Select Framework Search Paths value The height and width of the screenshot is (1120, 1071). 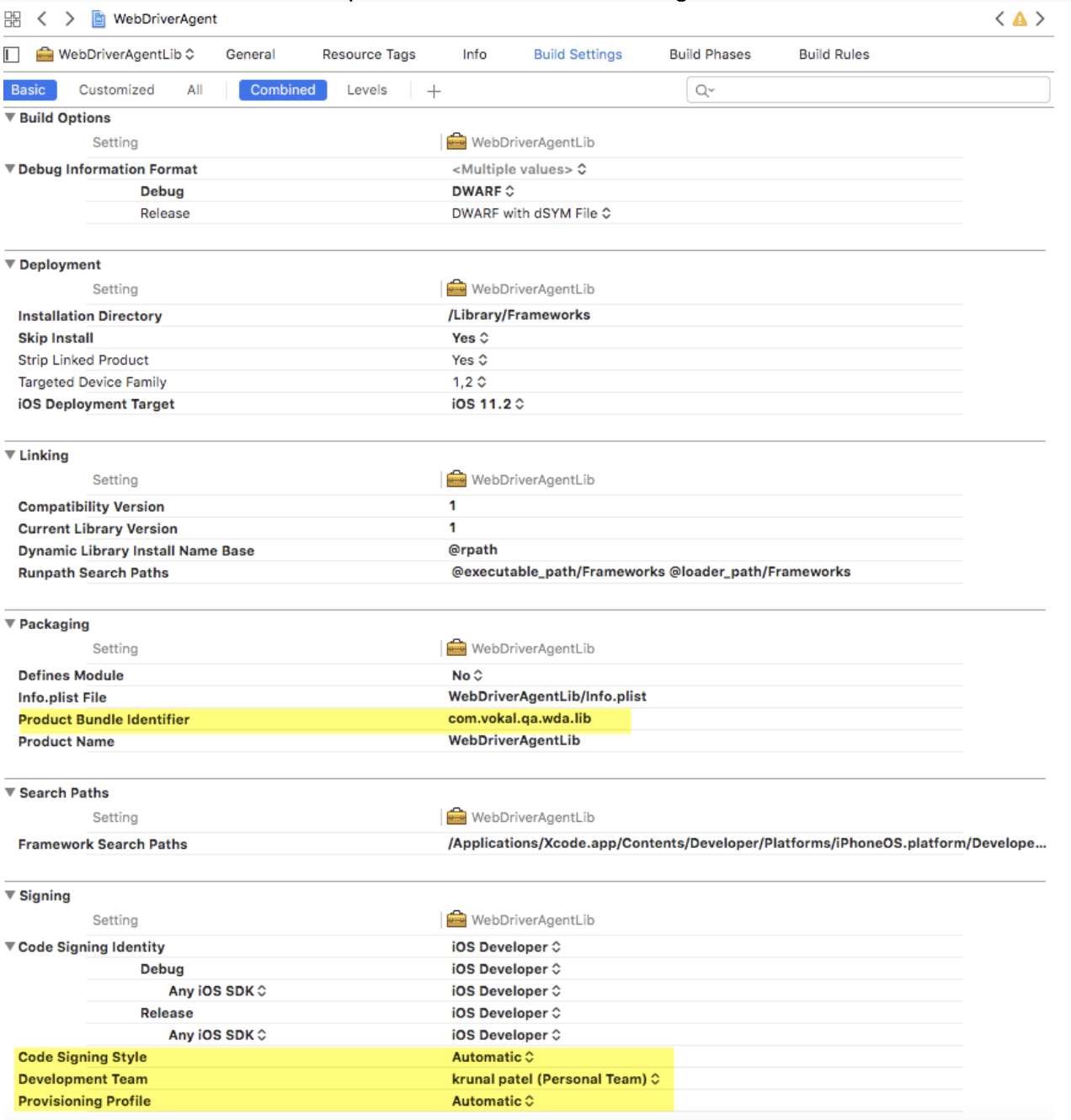[x=747, y=843]
